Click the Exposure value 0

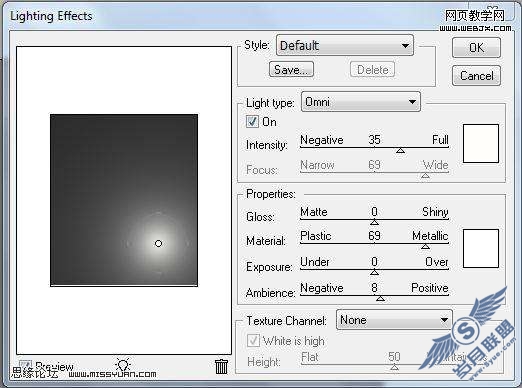click(374, 262)
